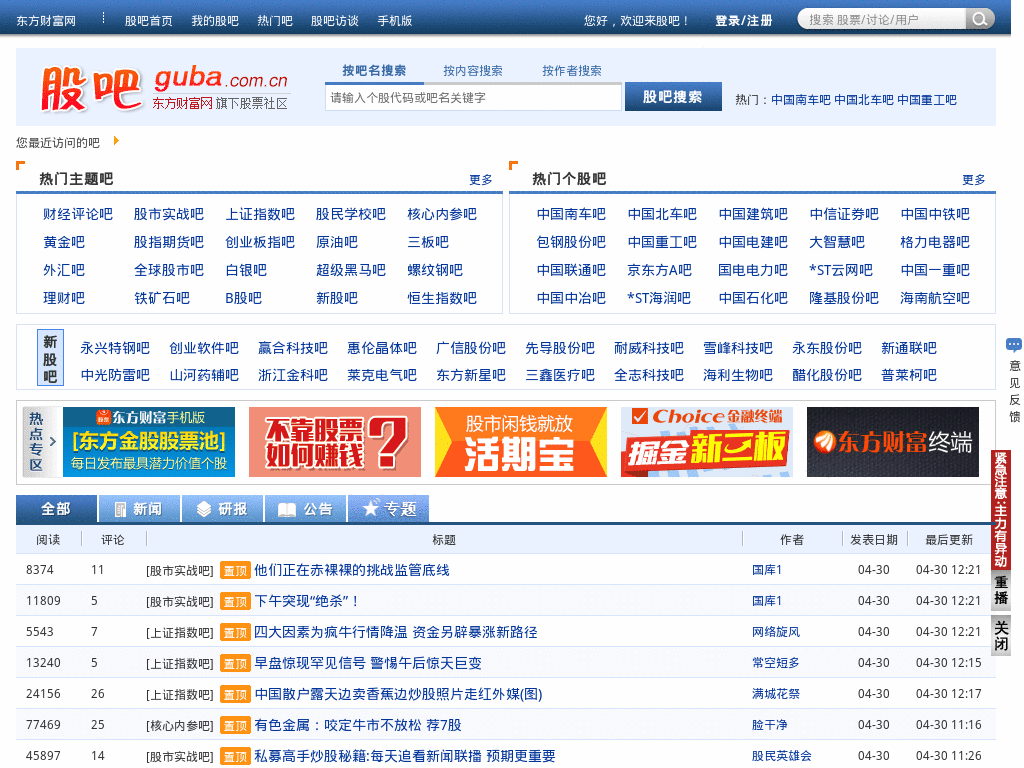1024x768 pixels.
Task: Open author 网络旋风 profile
Action: (775, 632)
